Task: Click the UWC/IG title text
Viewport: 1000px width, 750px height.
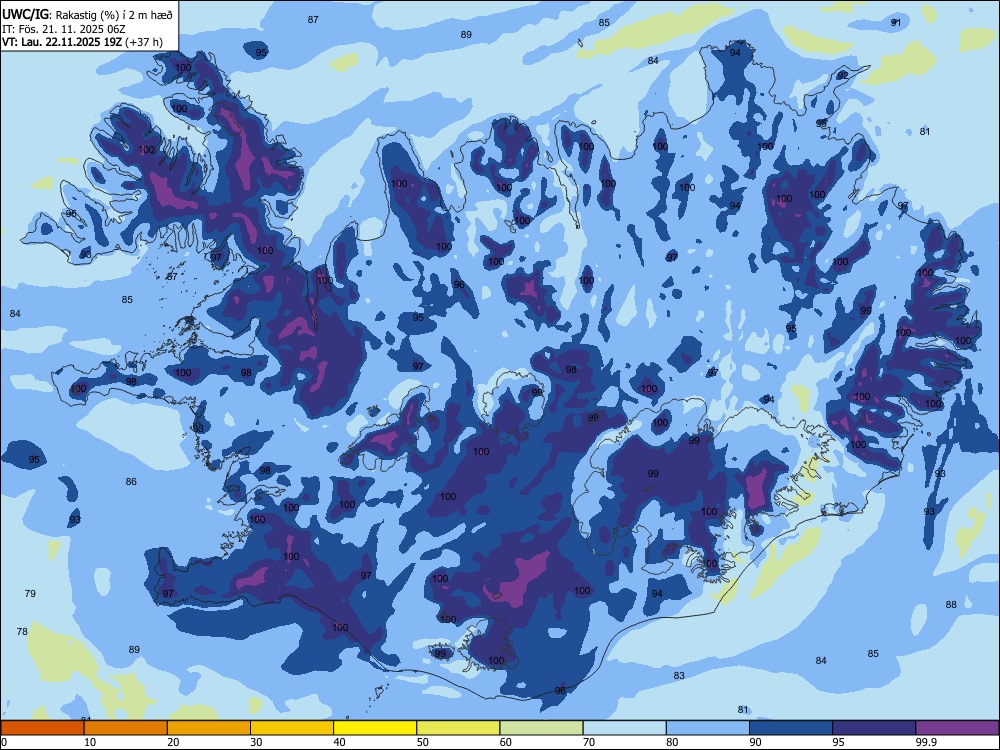Action: coord(25,14)
